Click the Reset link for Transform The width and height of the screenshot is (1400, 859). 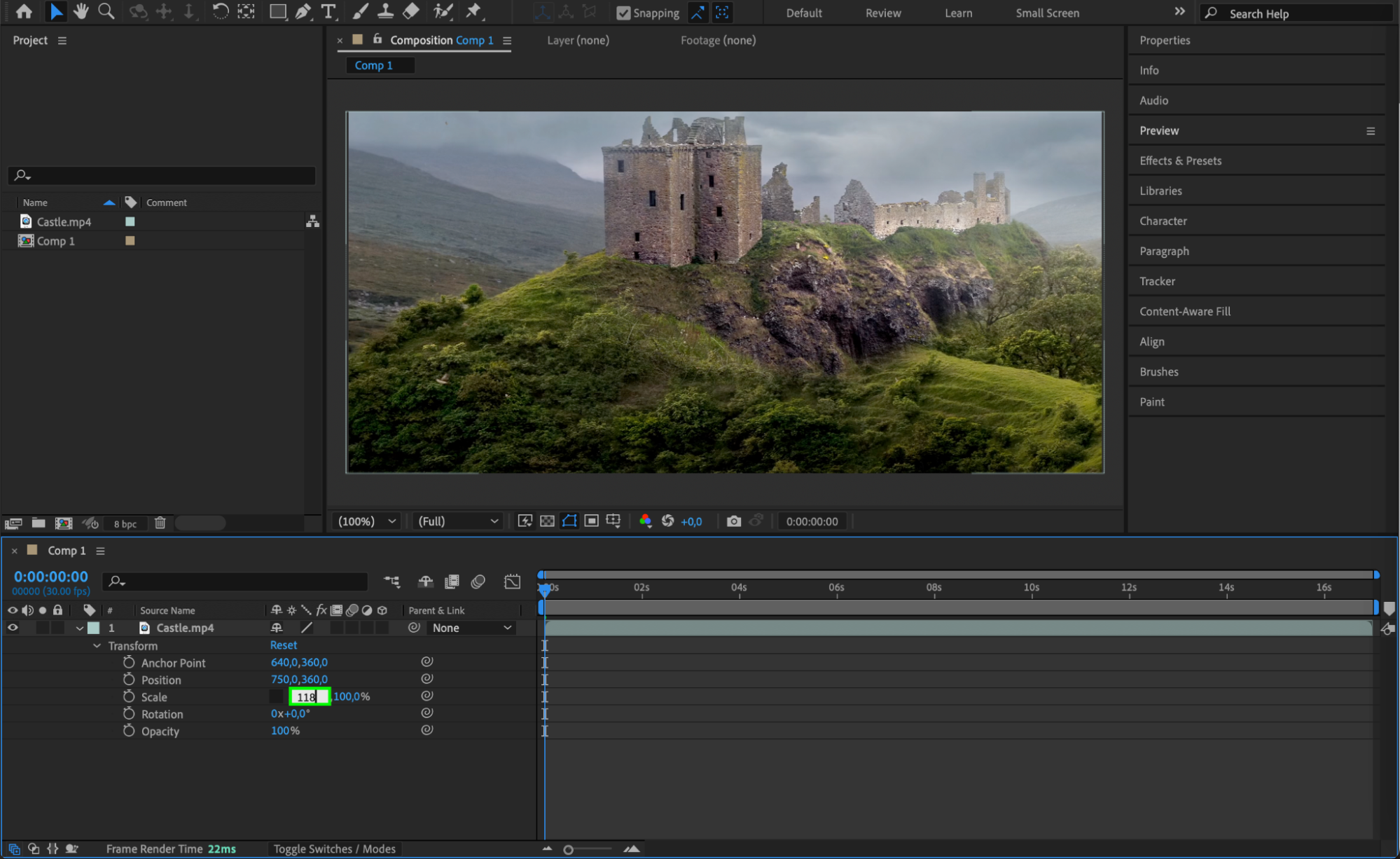coord(284,645)
